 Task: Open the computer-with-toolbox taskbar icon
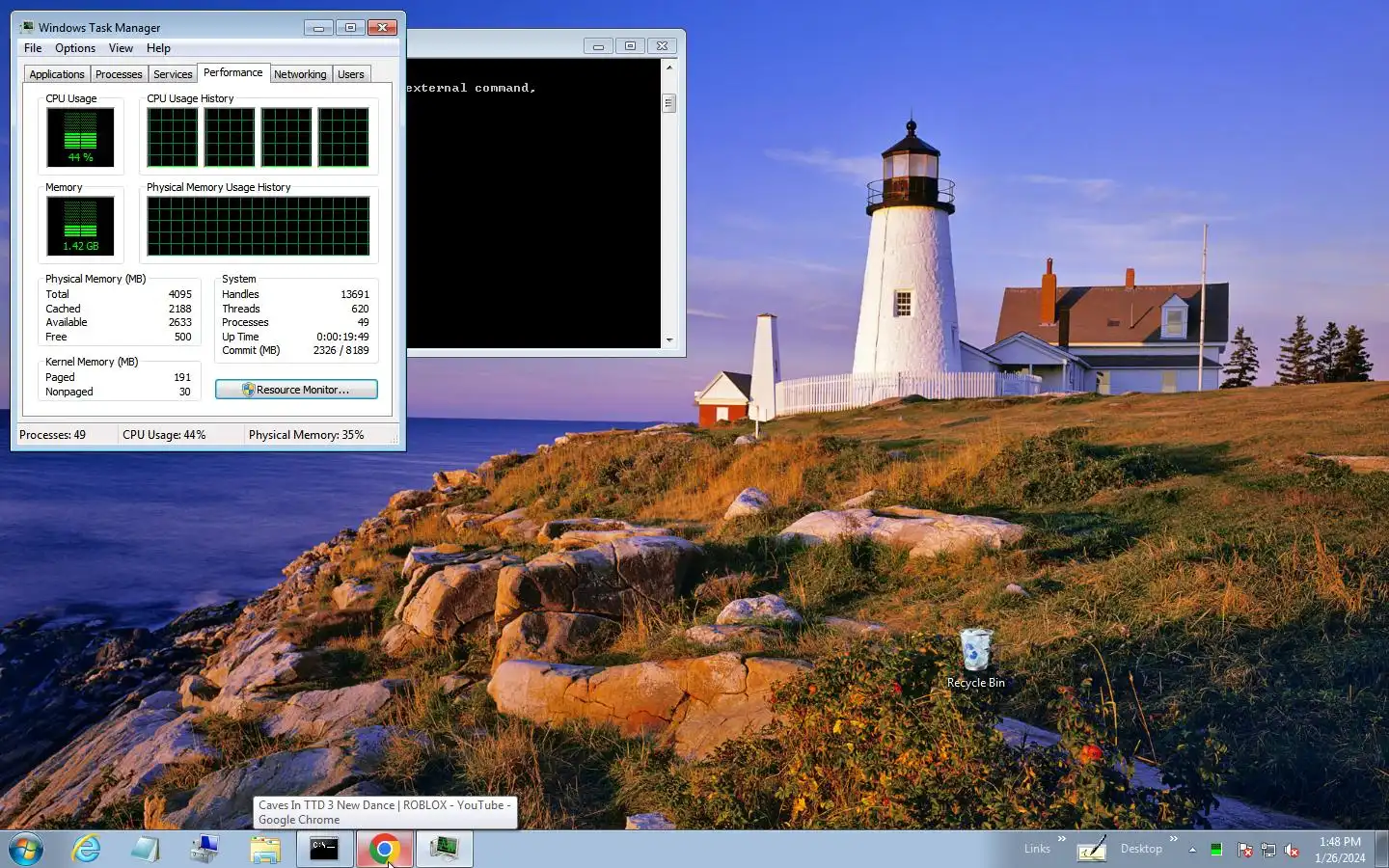(x=204, y=850)
